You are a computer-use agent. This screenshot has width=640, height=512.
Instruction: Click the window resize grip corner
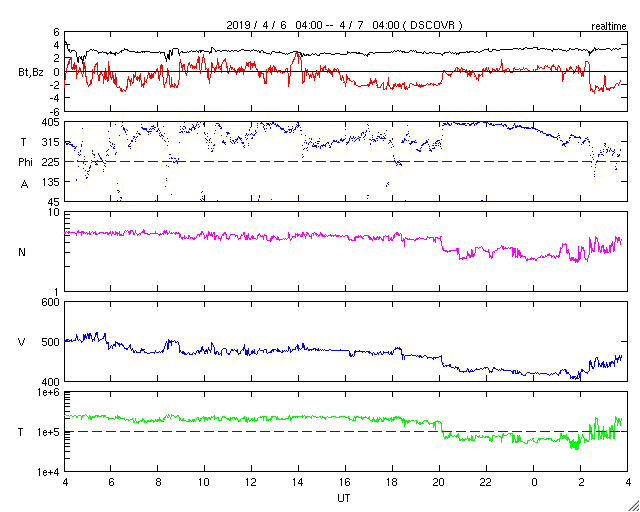pos(633,505)
